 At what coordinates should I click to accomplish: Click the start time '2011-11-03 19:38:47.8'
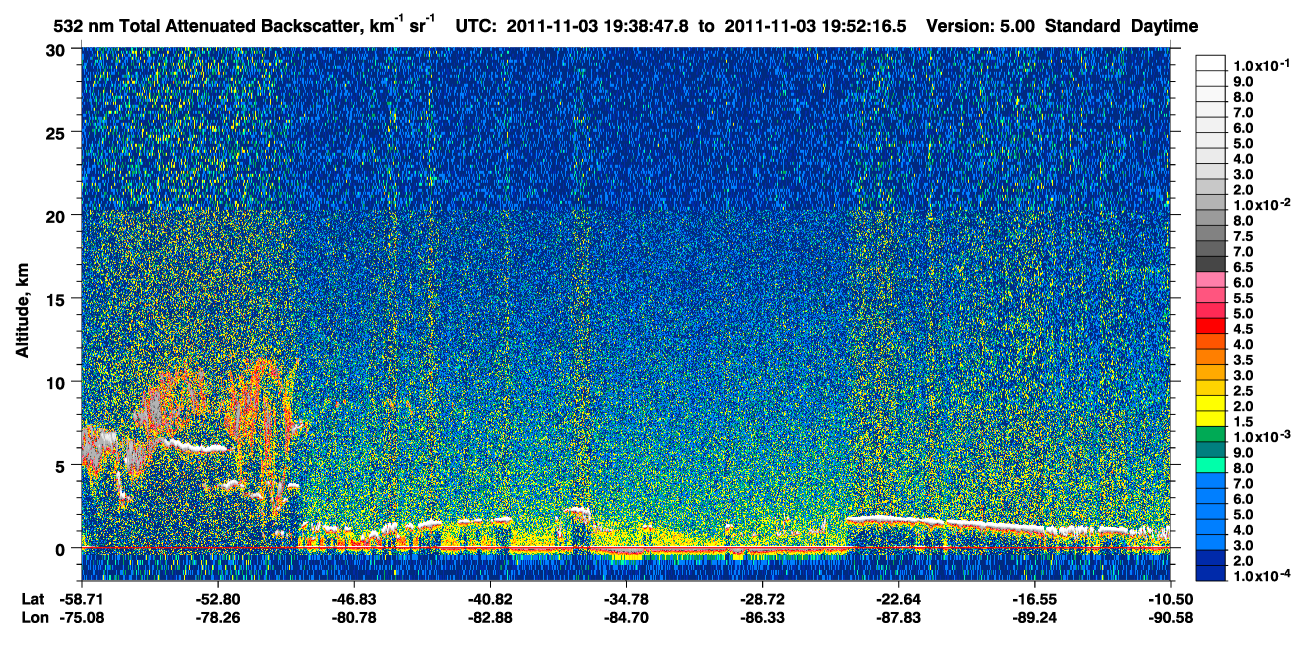point(597,26)
